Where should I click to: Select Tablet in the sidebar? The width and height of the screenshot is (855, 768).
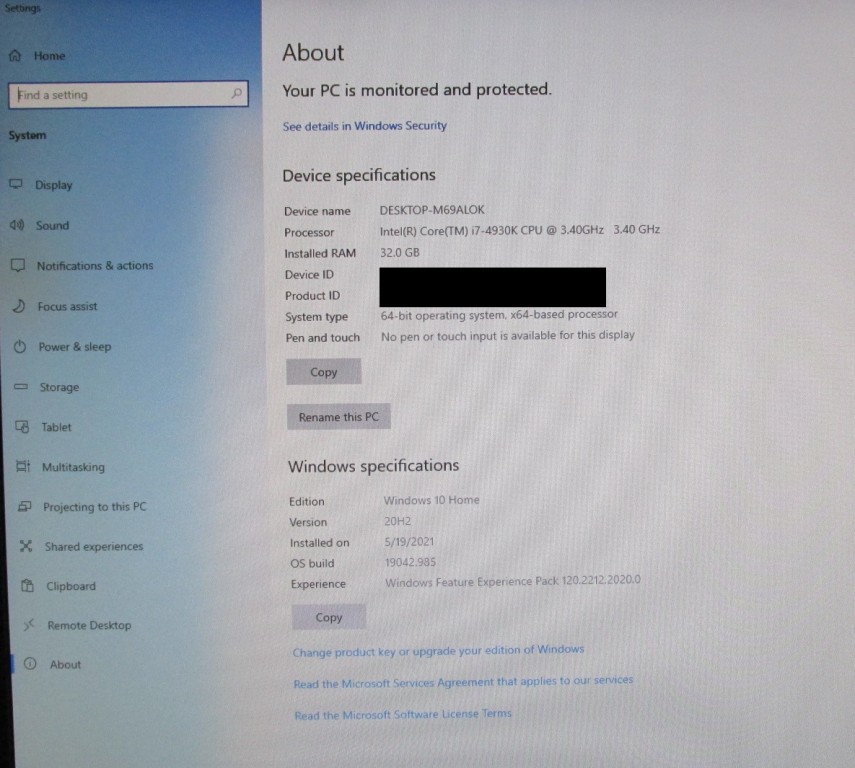57,427
